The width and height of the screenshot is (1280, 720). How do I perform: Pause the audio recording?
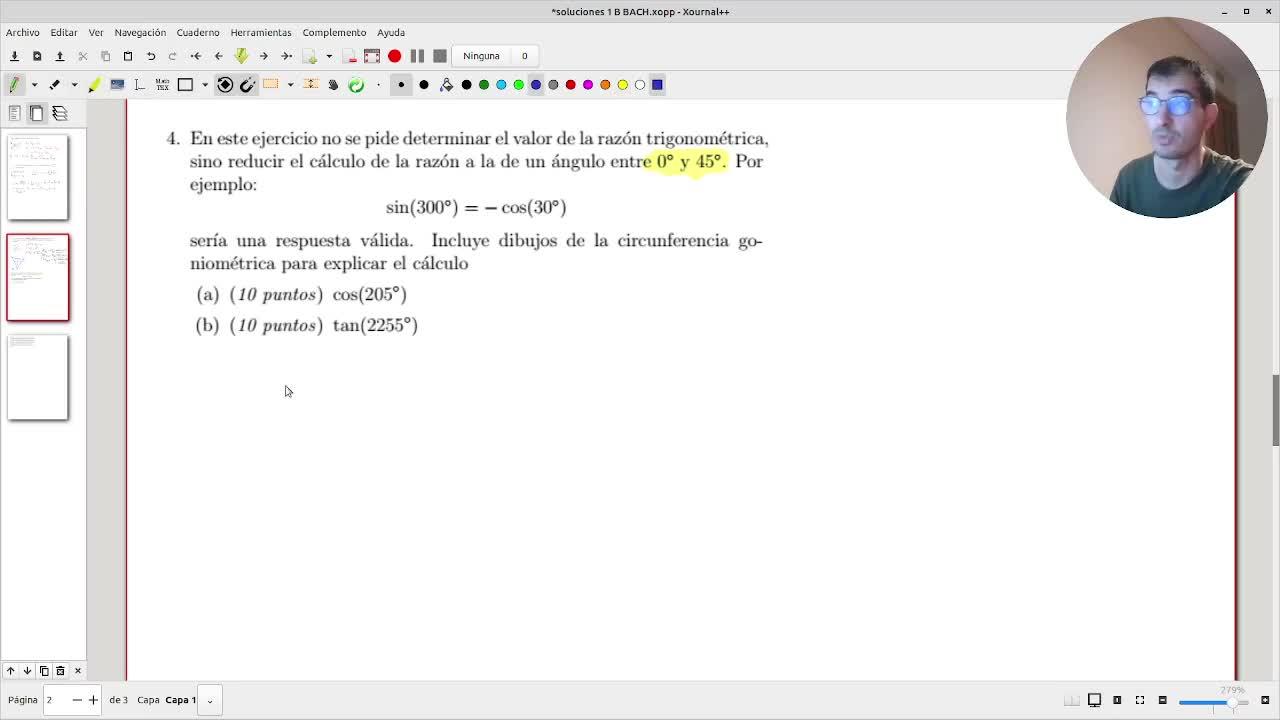417,56
